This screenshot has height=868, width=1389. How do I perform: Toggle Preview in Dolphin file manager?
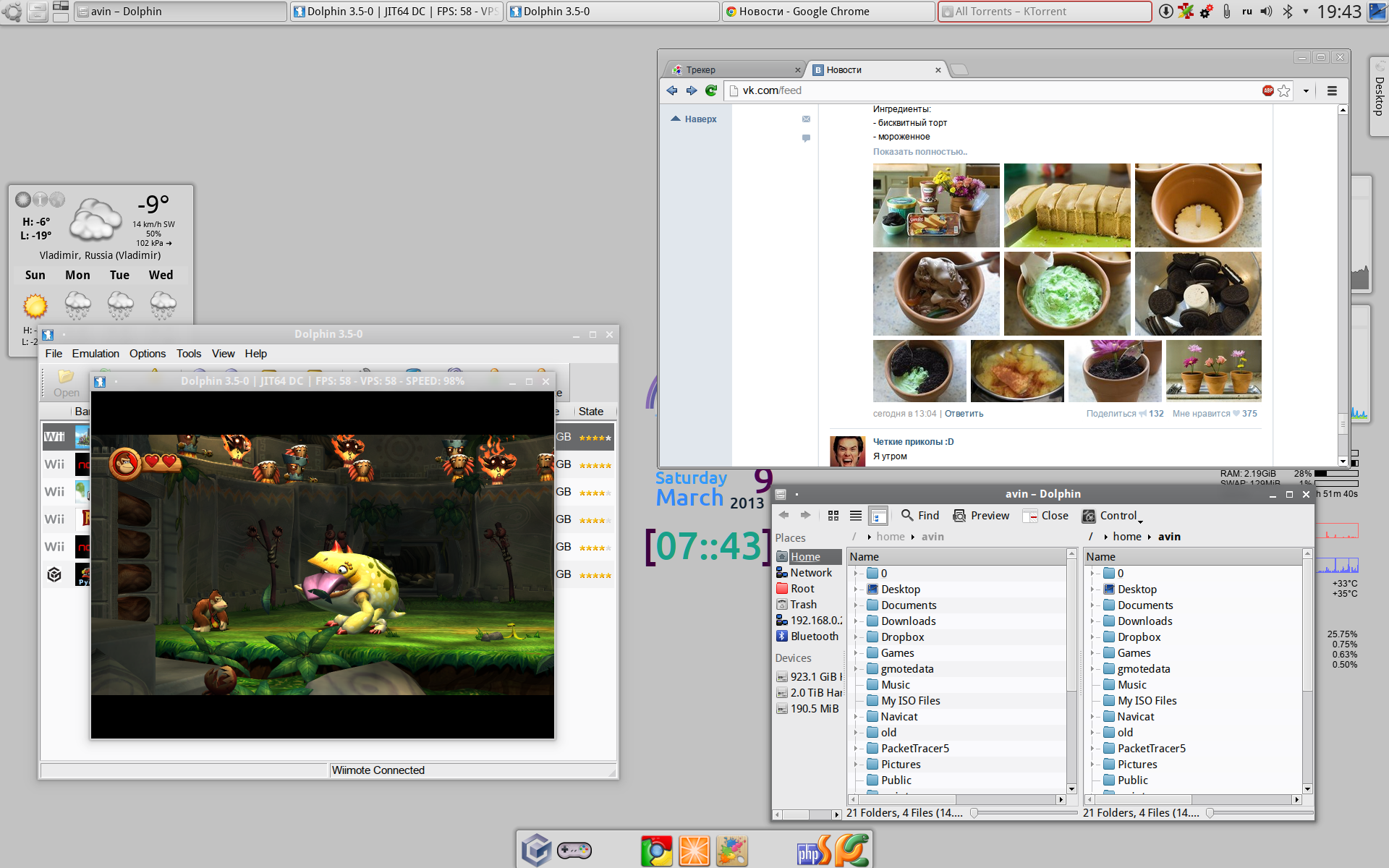tap(981, 516)
